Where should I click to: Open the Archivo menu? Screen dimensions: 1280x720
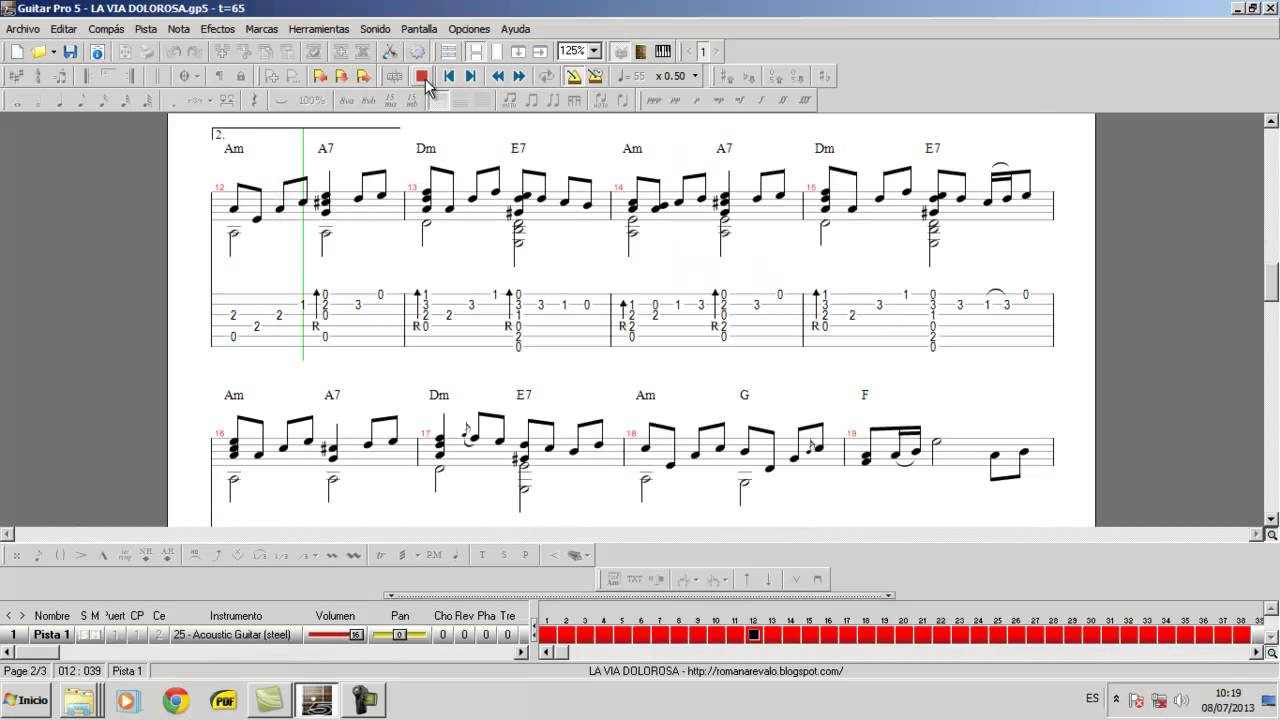[23, 29]
